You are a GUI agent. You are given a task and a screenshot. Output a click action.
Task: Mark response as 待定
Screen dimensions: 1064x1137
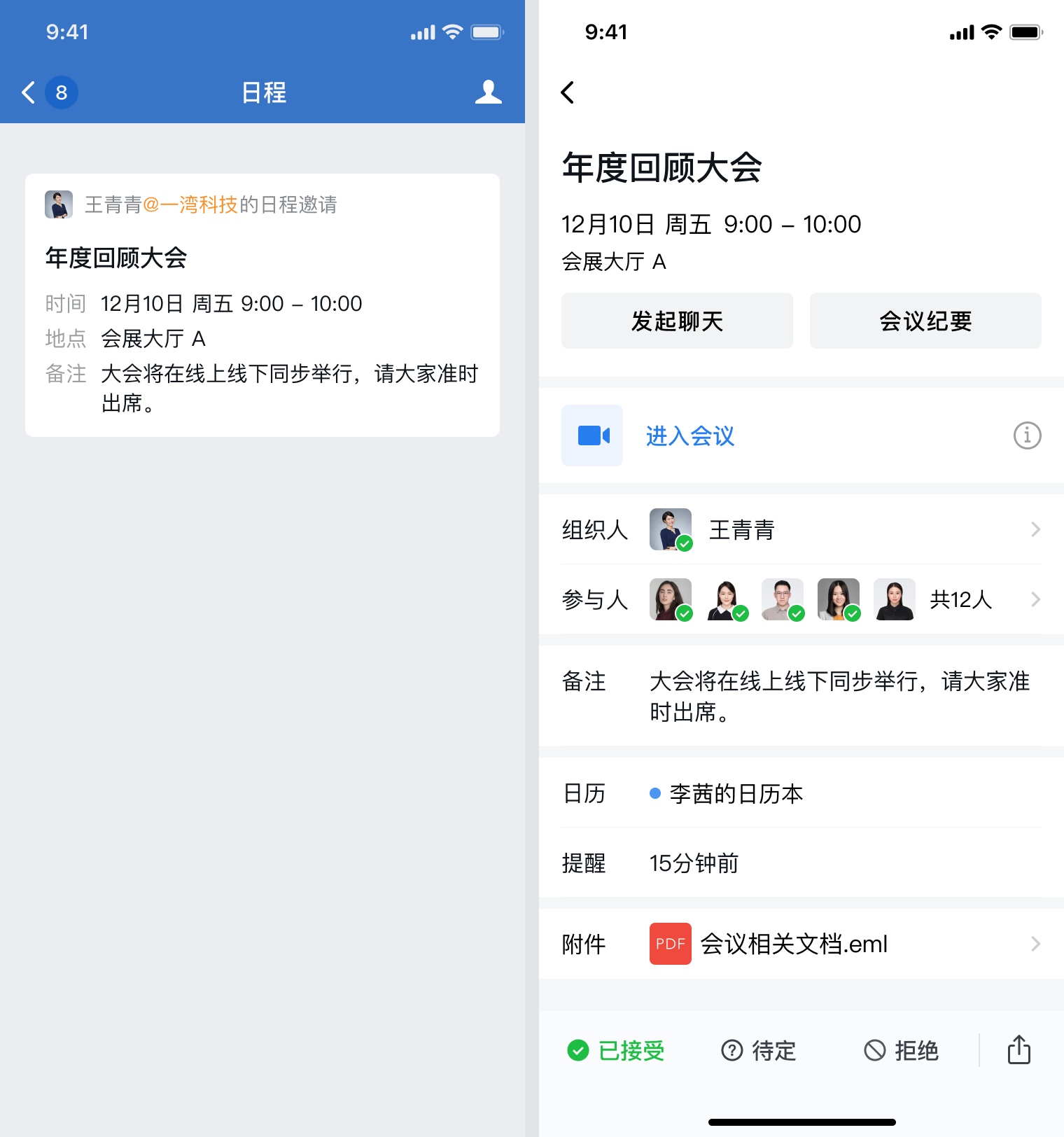(x=759, y=1050)
